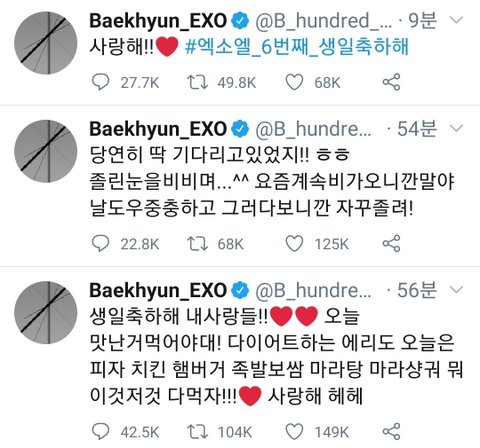Image resolution: width=480 pixels, height=448 pixels.
Task: View the profile picture on the second tweet
Action: 46,151
